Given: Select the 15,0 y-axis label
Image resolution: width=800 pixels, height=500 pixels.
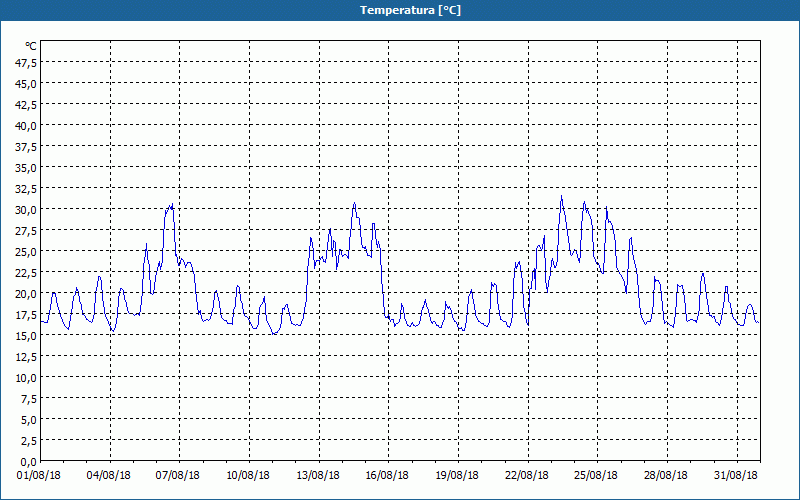Looking at the screenshot, I should click(26, 336).
